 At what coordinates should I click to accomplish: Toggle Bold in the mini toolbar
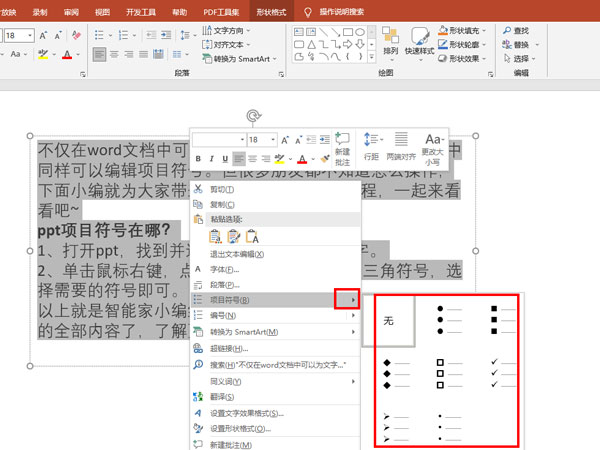click(198, 159)
